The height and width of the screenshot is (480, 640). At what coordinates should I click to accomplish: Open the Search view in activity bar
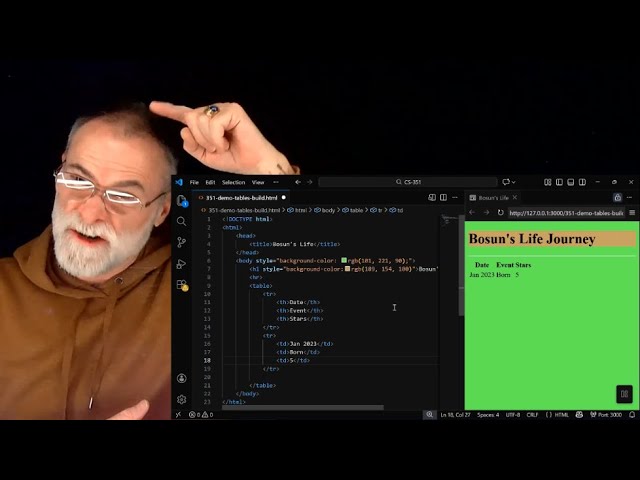click(x=182, y=221)
